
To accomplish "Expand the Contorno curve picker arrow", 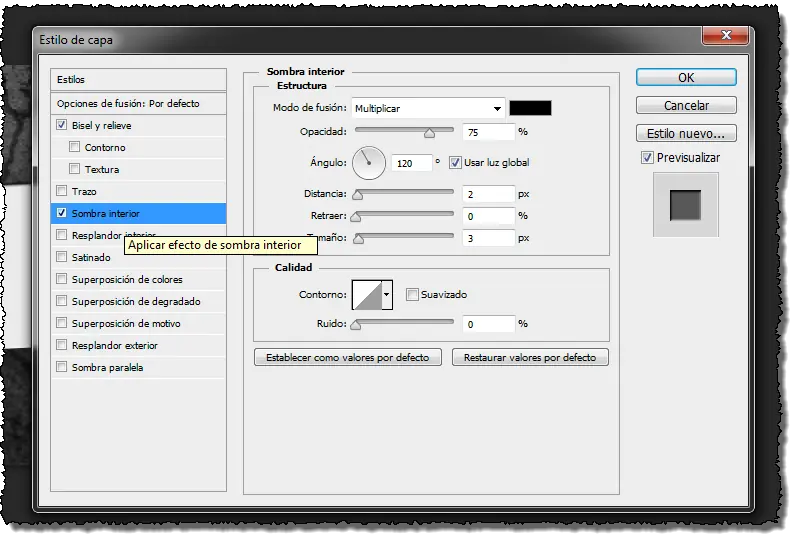I will (387, 295).
